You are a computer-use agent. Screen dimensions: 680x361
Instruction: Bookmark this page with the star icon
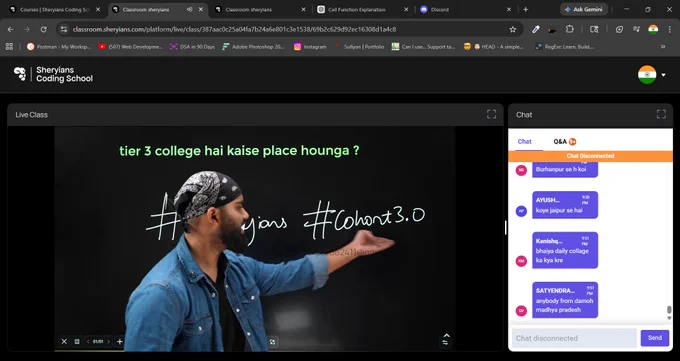(x=513, y=30)
